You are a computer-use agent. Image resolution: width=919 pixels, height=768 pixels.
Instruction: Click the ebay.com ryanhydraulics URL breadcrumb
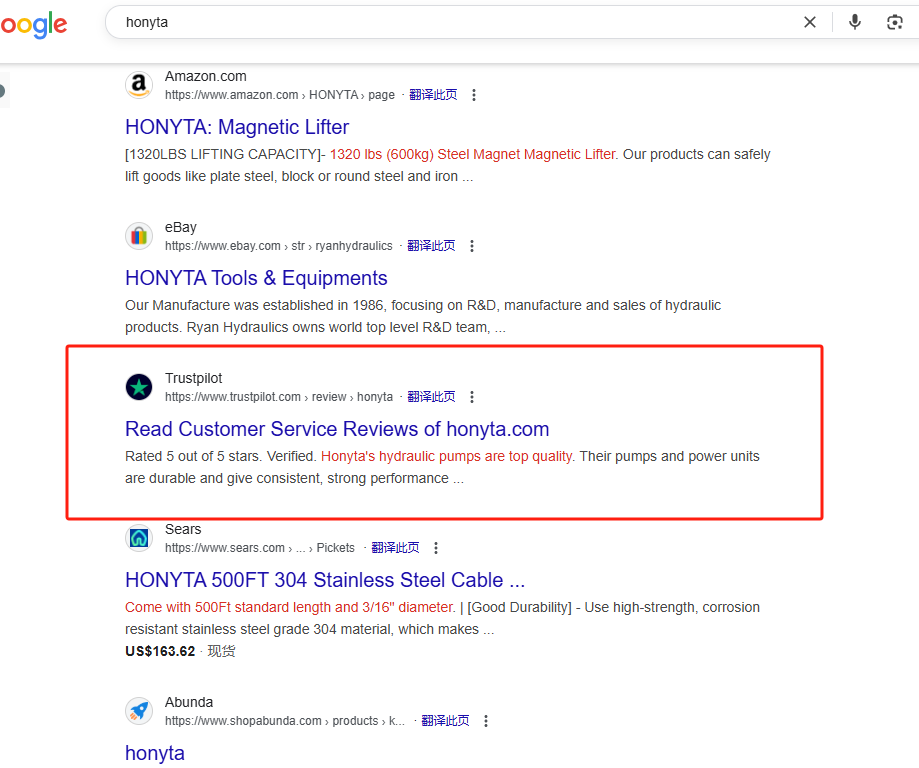click(278, 246)
